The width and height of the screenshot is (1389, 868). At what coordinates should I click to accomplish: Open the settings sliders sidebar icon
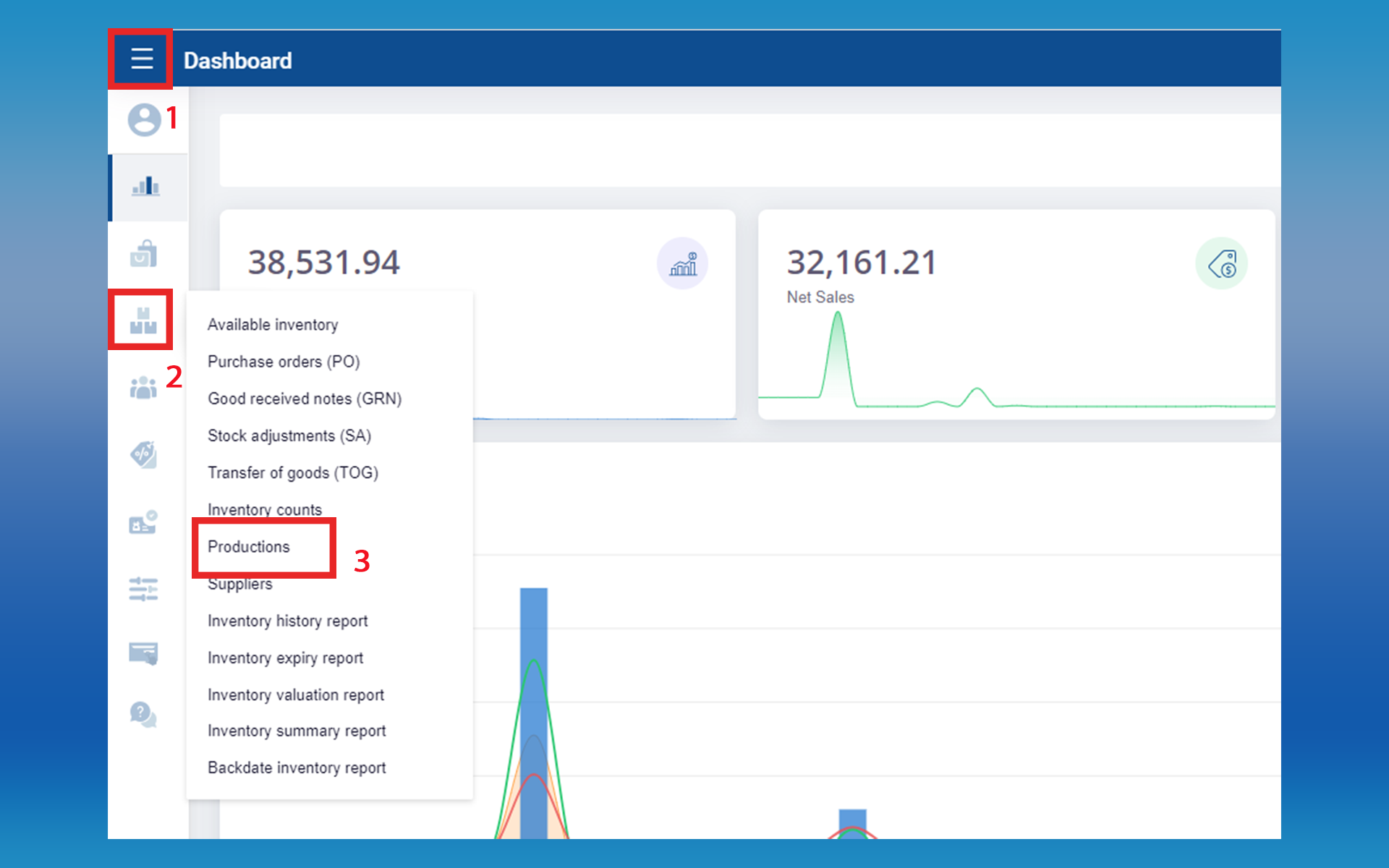tap(143, 589)
